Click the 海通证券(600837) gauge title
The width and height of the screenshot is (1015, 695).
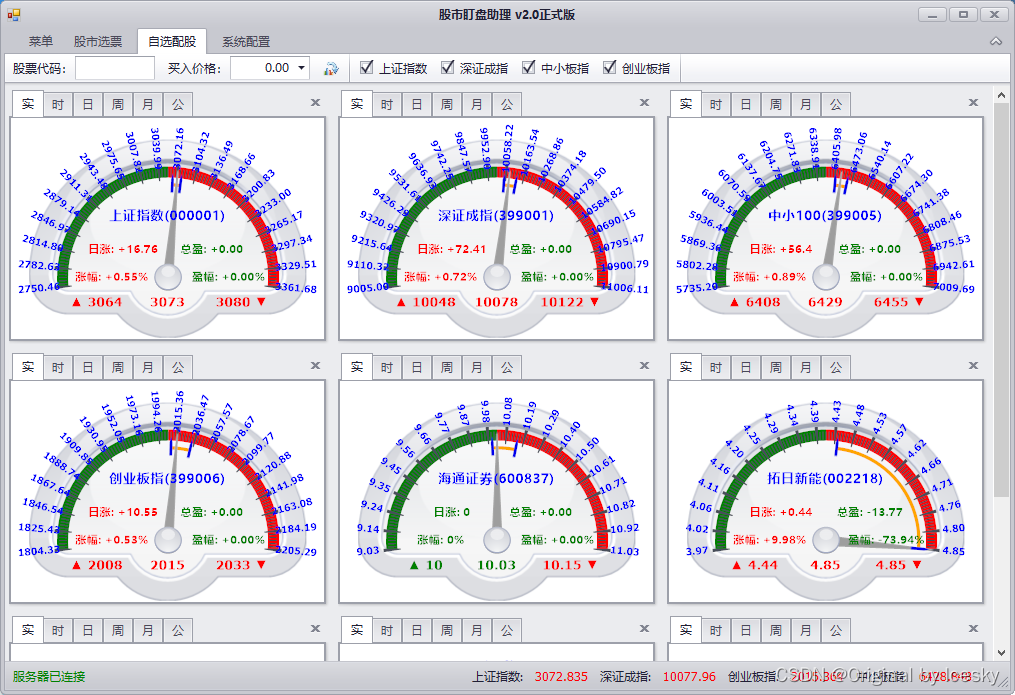pyautogui.click(x=496, y=478)
